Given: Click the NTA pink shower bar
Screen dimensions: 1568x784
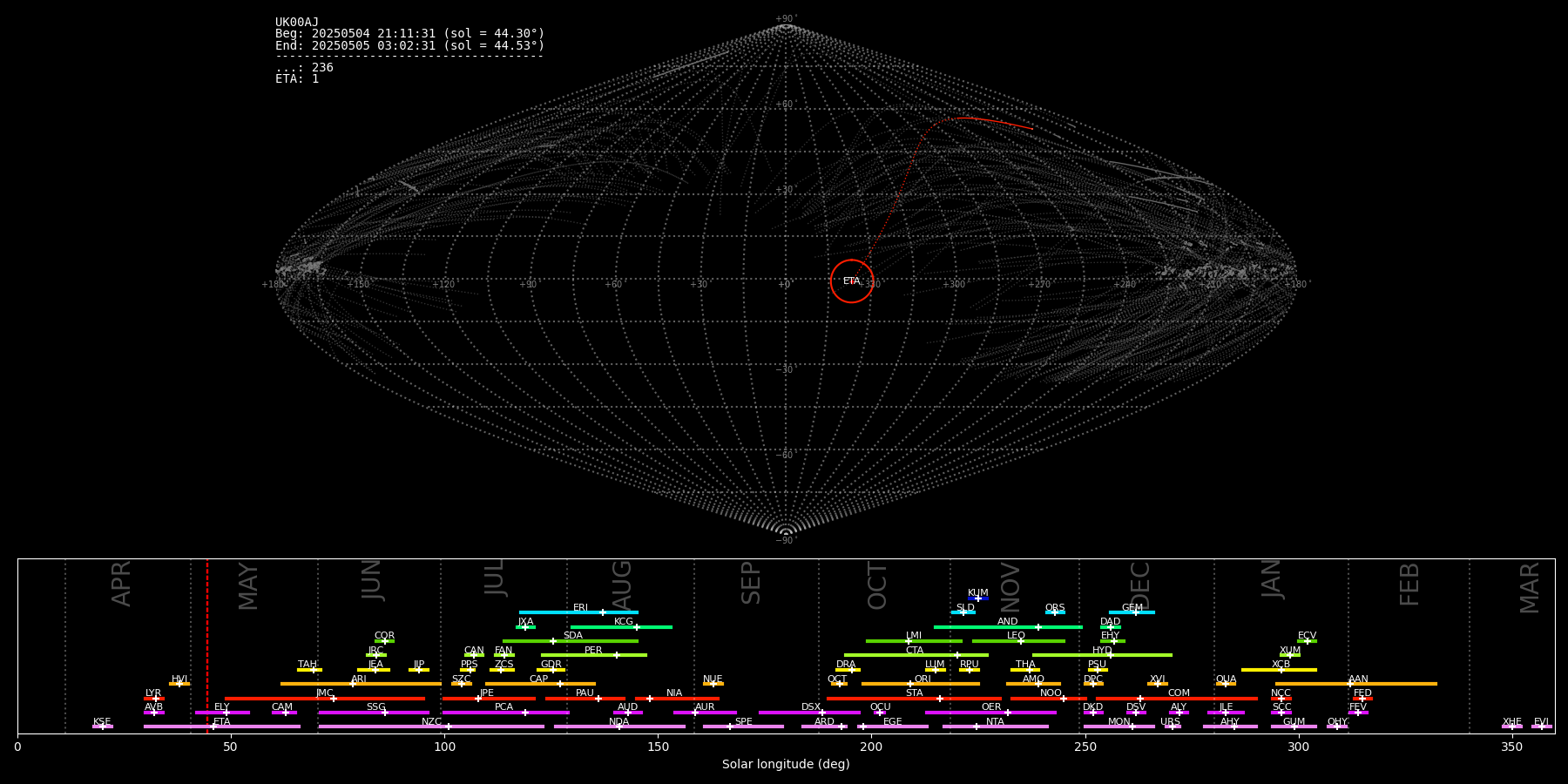Looking at the screenshot, I should pos(995,727).
